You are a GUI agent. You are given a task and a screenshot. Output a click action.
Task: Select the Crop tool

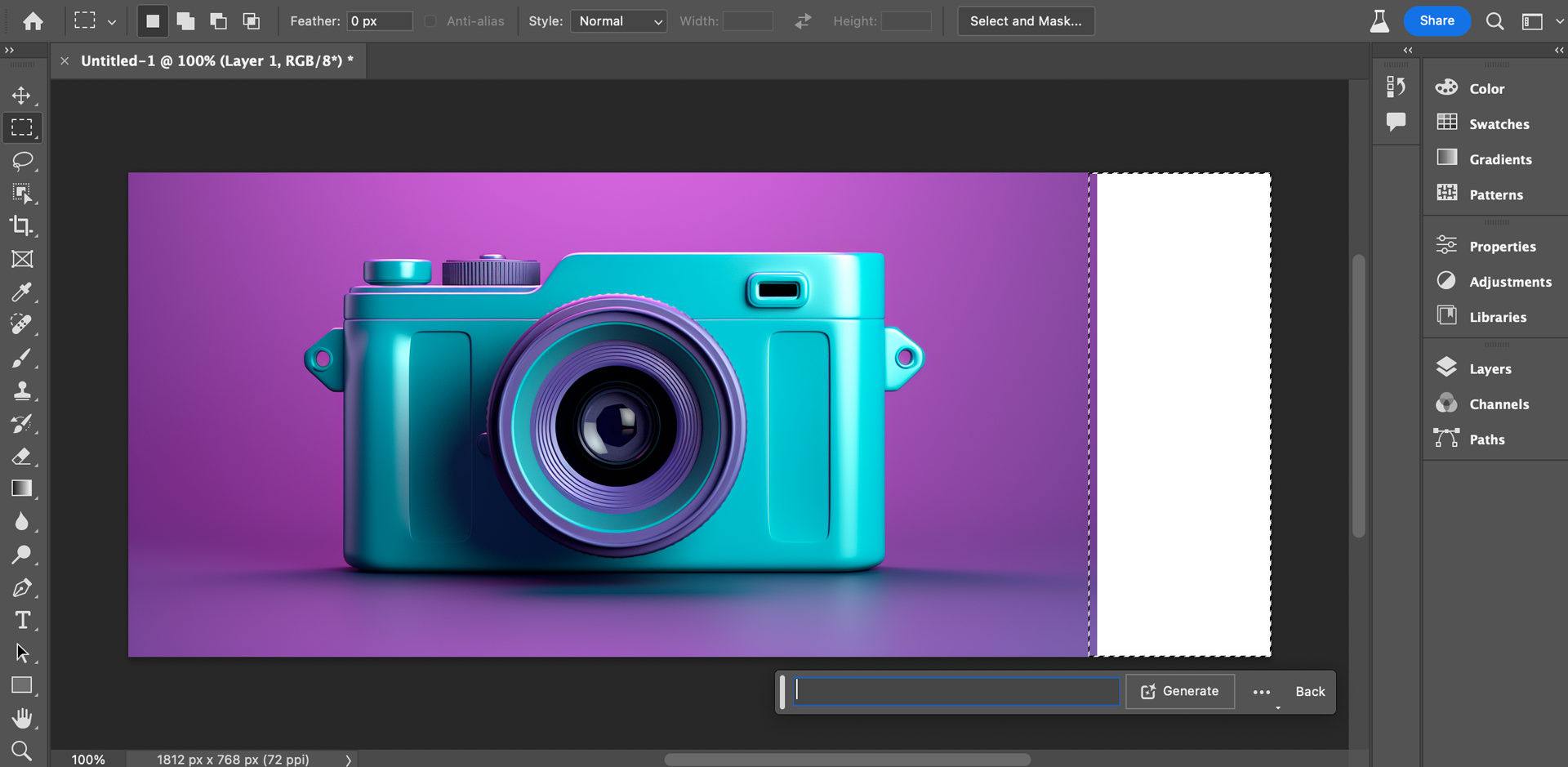[22, 226]
